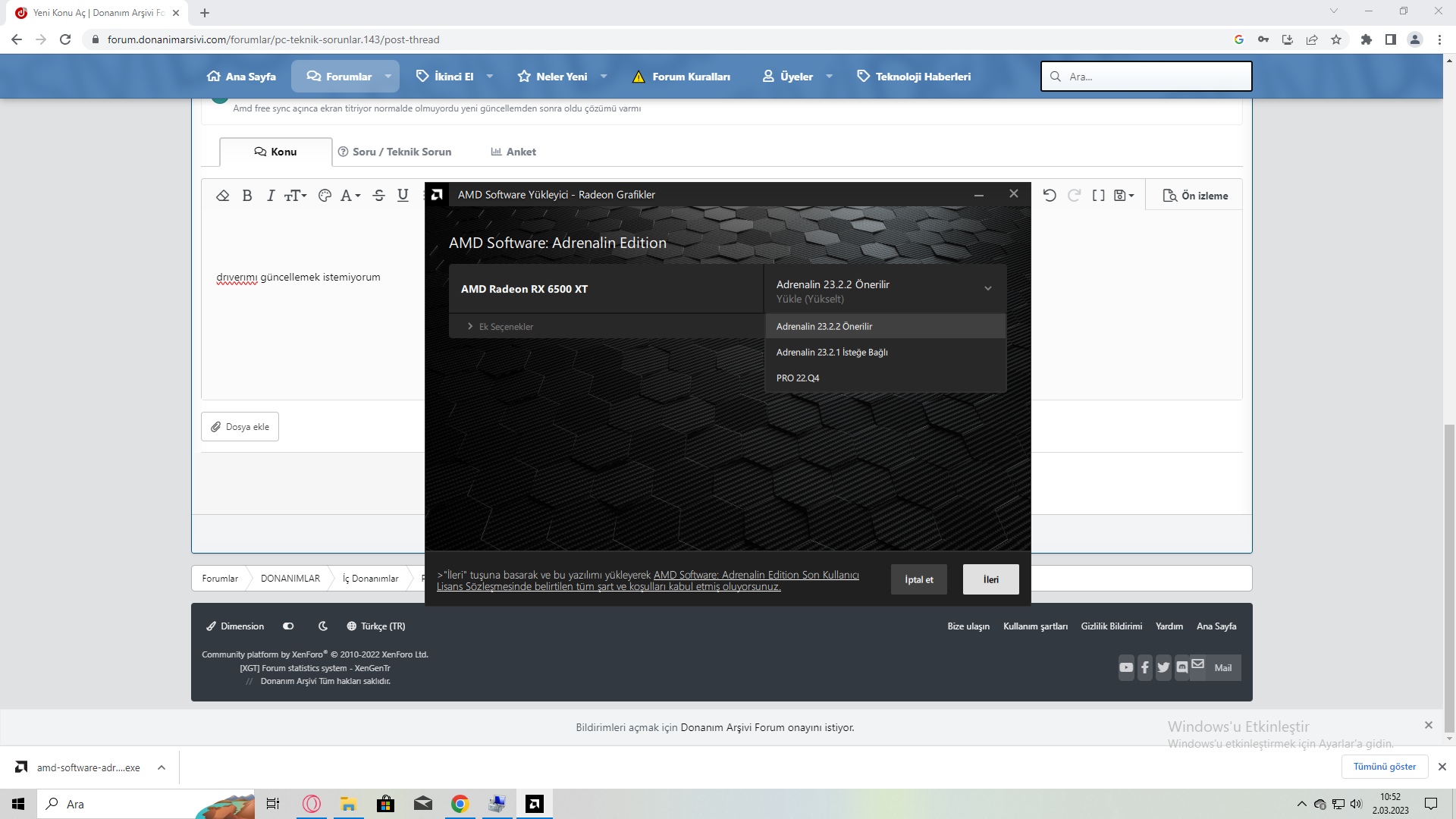This screenshot has width=1456, height=819.
Task: Expand Ek Seçenekler additional options
Action: coord(500,327)
